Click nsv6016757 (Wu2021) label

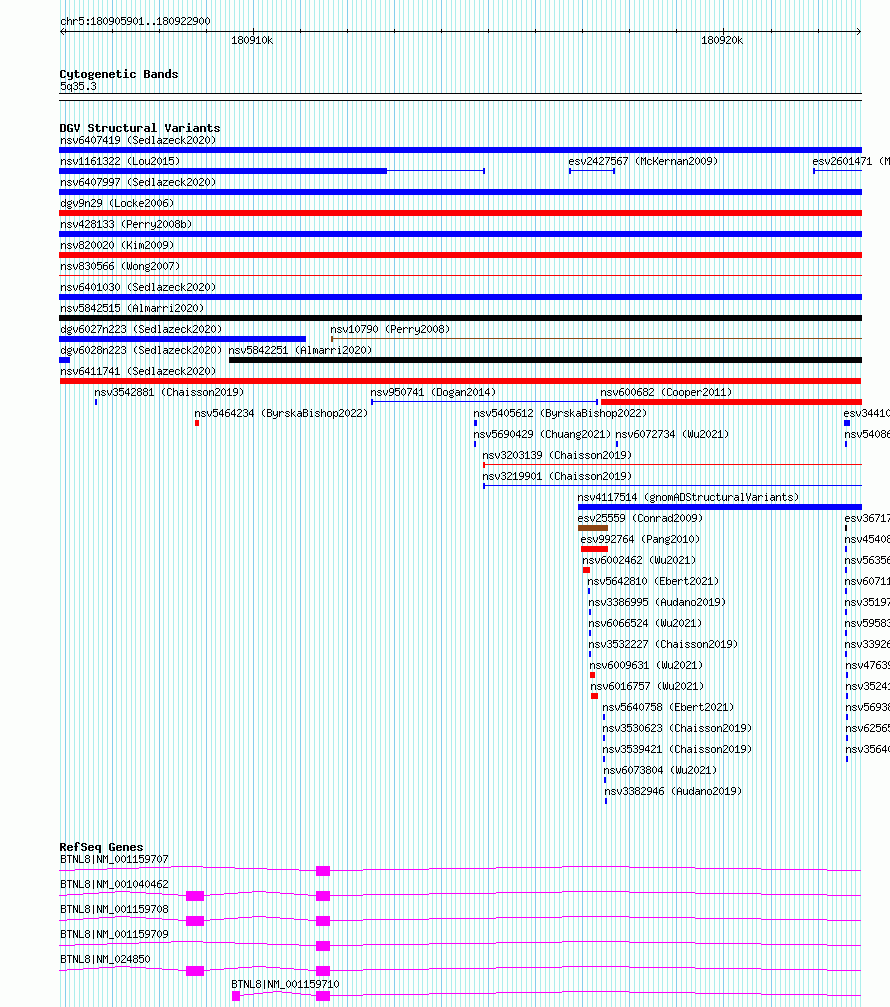(647, 687)
